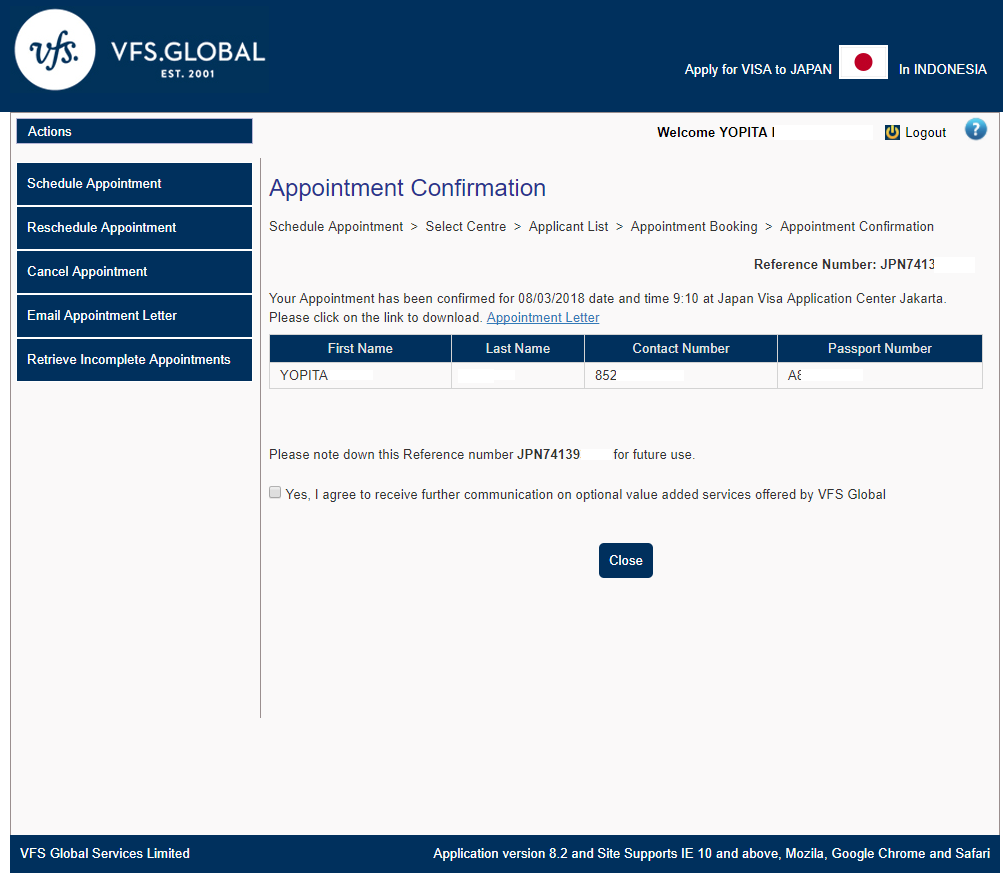Click the Actions panel header
Screen dimensions: 1003x881
tap(134, 131)
